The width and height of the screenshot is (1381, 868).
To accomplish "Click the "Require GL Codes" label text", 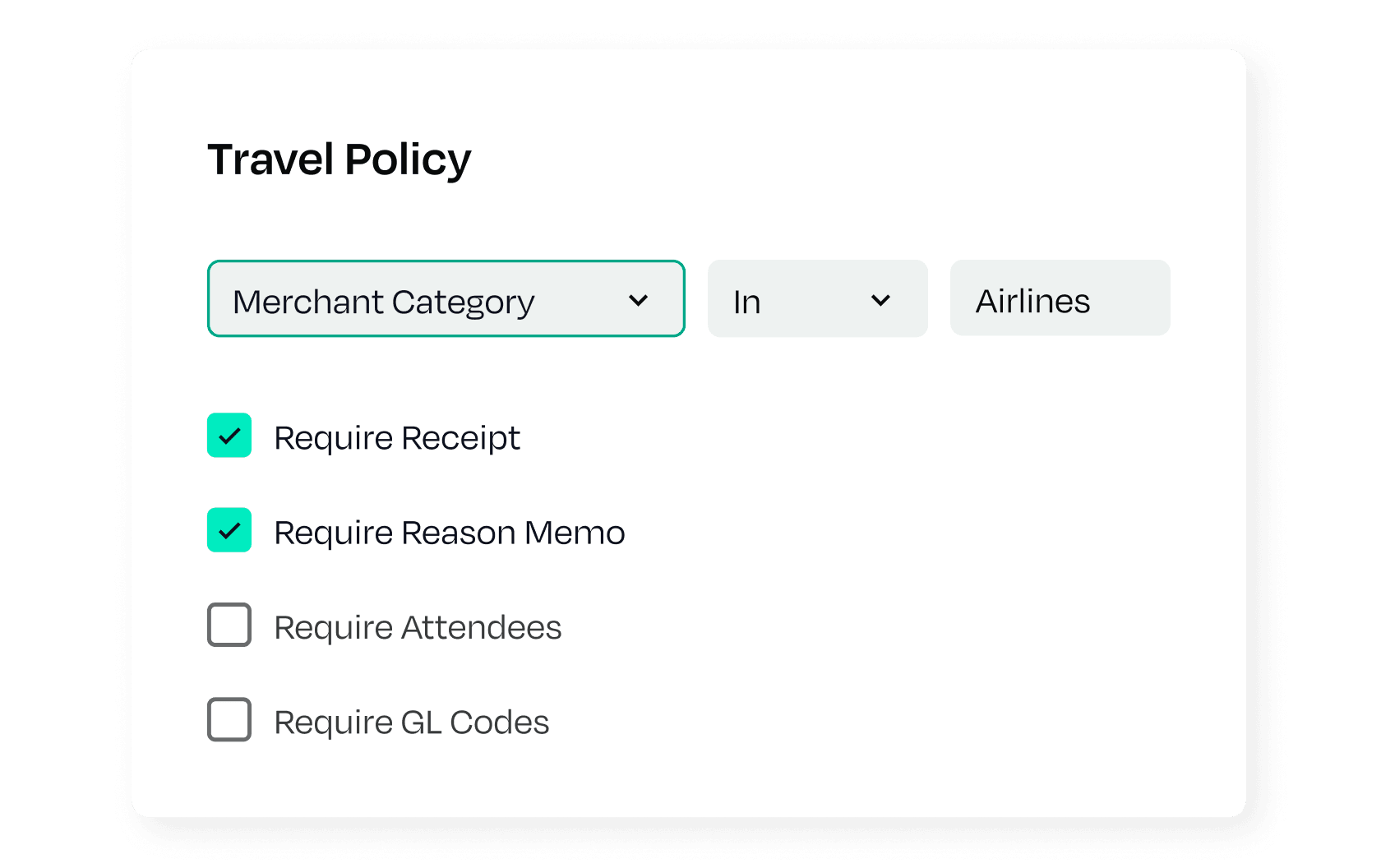I will click(x=411, y=722).
